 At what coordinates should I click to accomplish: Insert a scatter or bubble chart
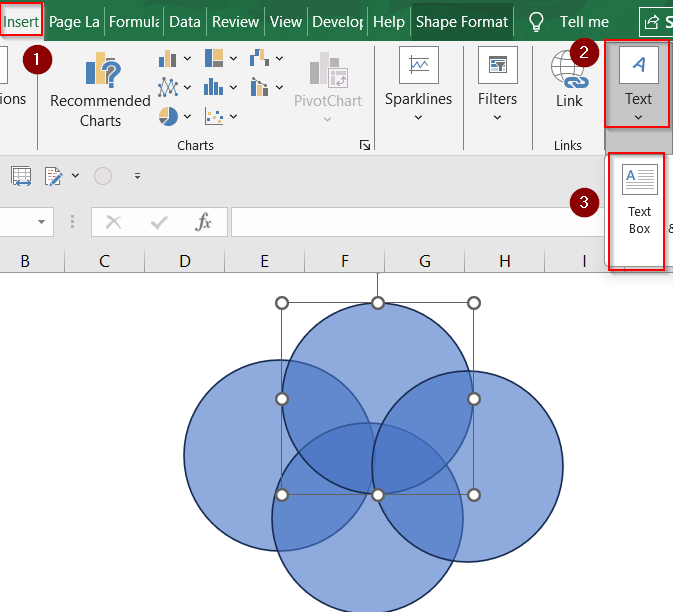coord(214,116)
